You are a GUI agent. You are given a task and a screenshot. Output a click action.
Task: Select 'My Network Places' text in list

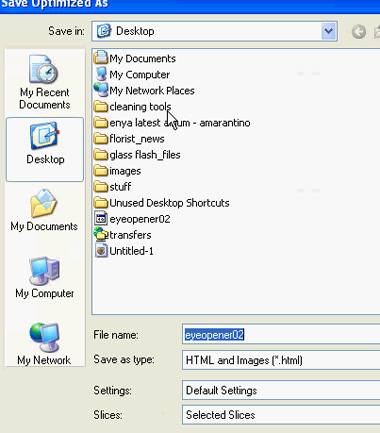point(152,91)
